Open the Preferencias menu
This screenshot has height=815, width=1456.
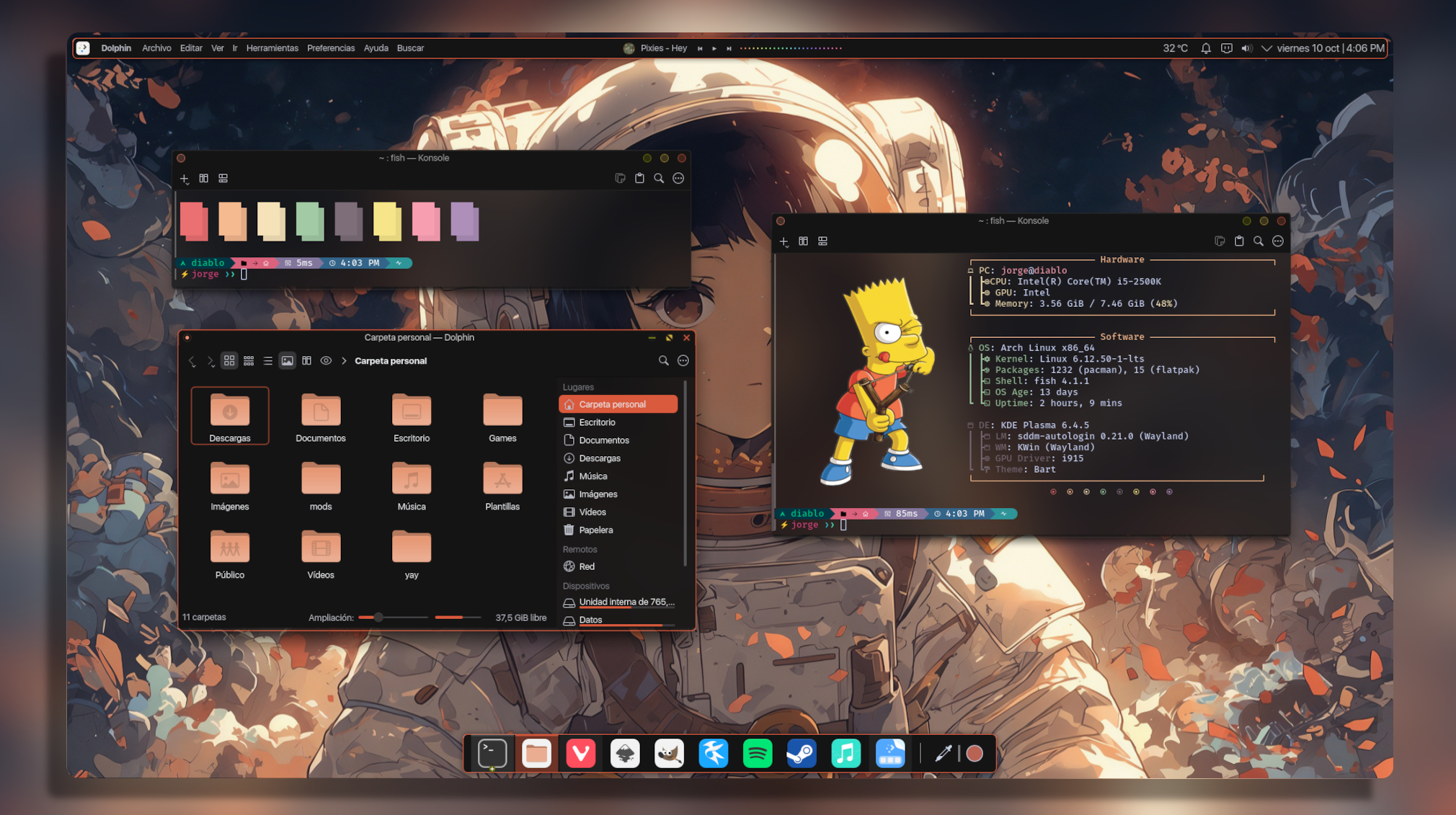click(x=331, y=48)
